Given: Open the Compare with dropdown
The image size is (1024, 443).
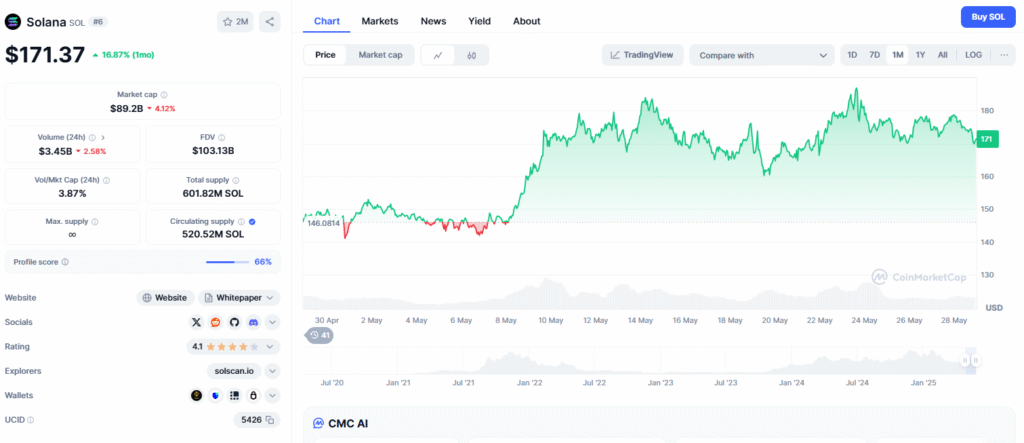Looking at the screenshot, I should click(x=761, y=55).
